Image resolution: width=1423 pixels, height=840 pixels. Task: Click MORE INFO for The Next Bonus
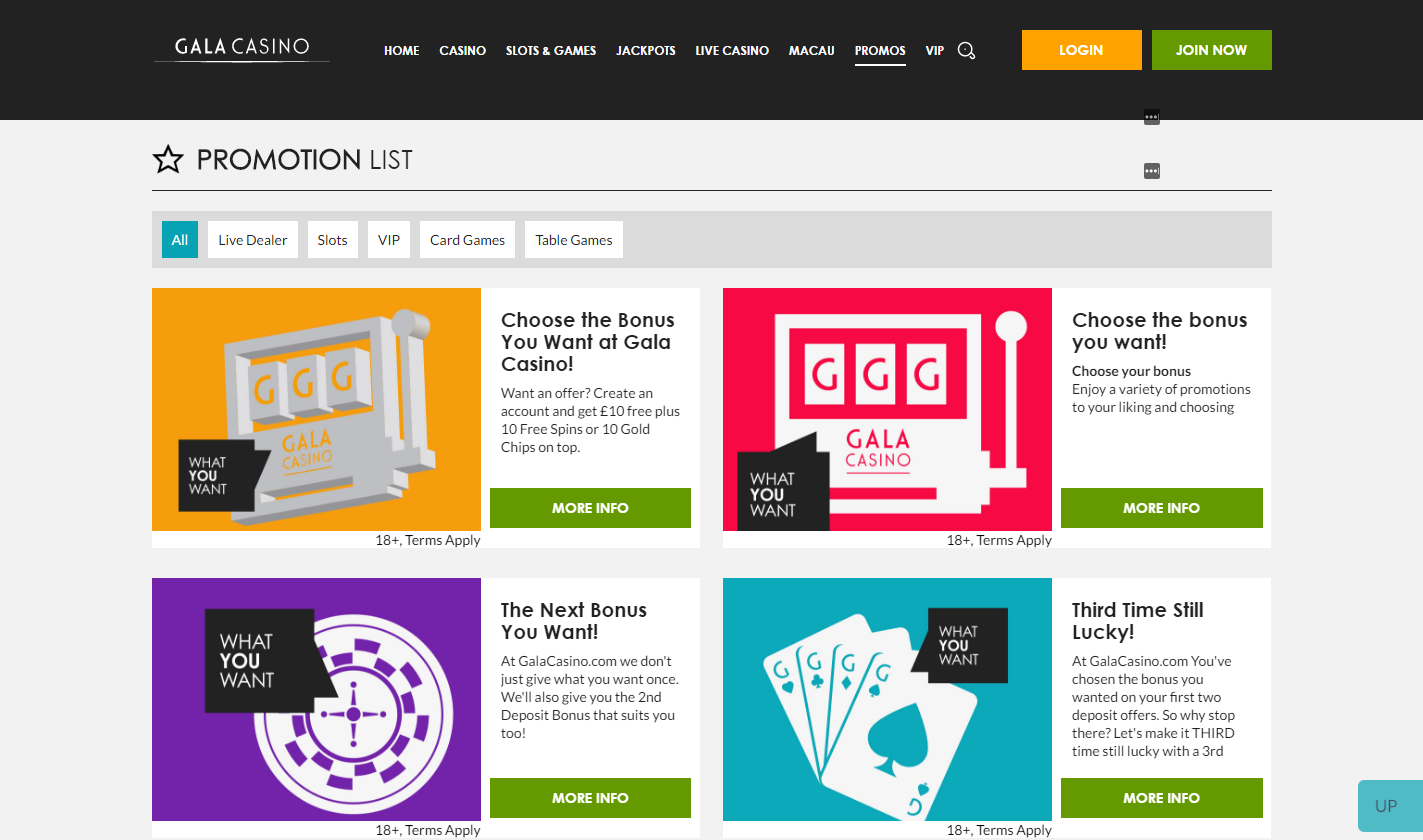[x=590, y=798]
